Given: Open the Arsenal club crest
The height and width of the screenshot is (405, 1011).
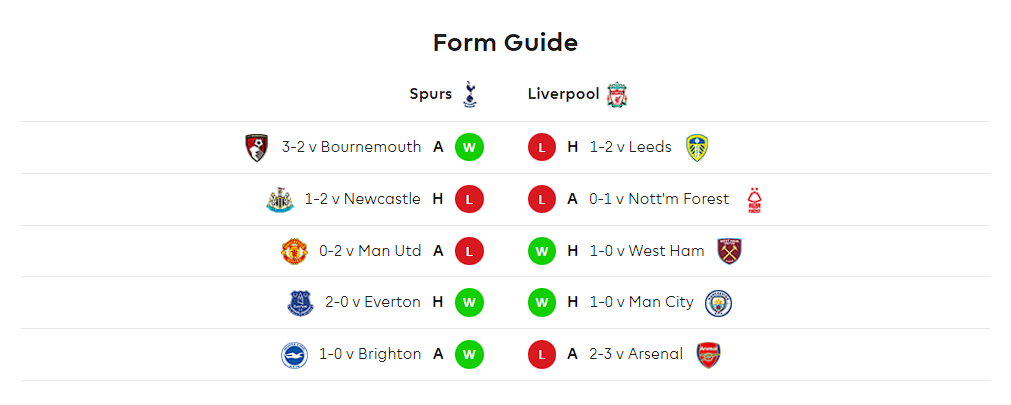Looking at the screenshot, I should 709,355.
